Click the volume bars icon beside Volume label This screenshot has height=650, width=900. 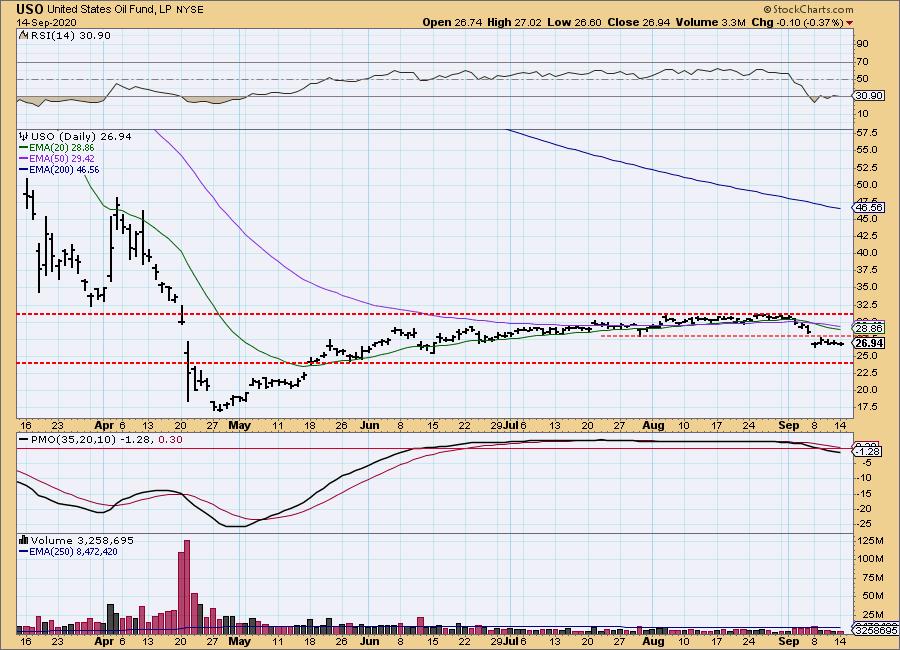[x=24, y=540]
